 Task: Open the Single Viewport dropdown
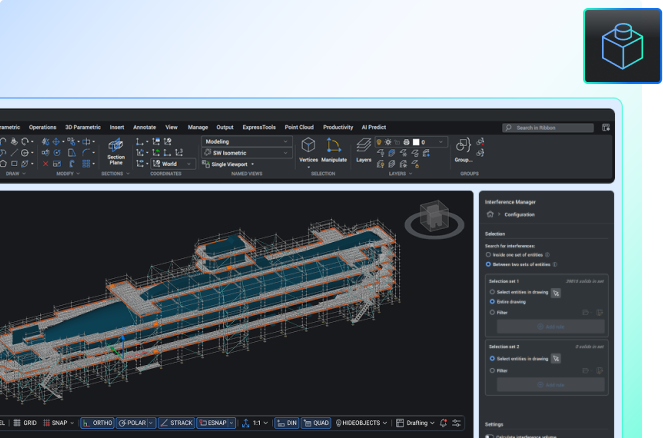pos(228,164)
